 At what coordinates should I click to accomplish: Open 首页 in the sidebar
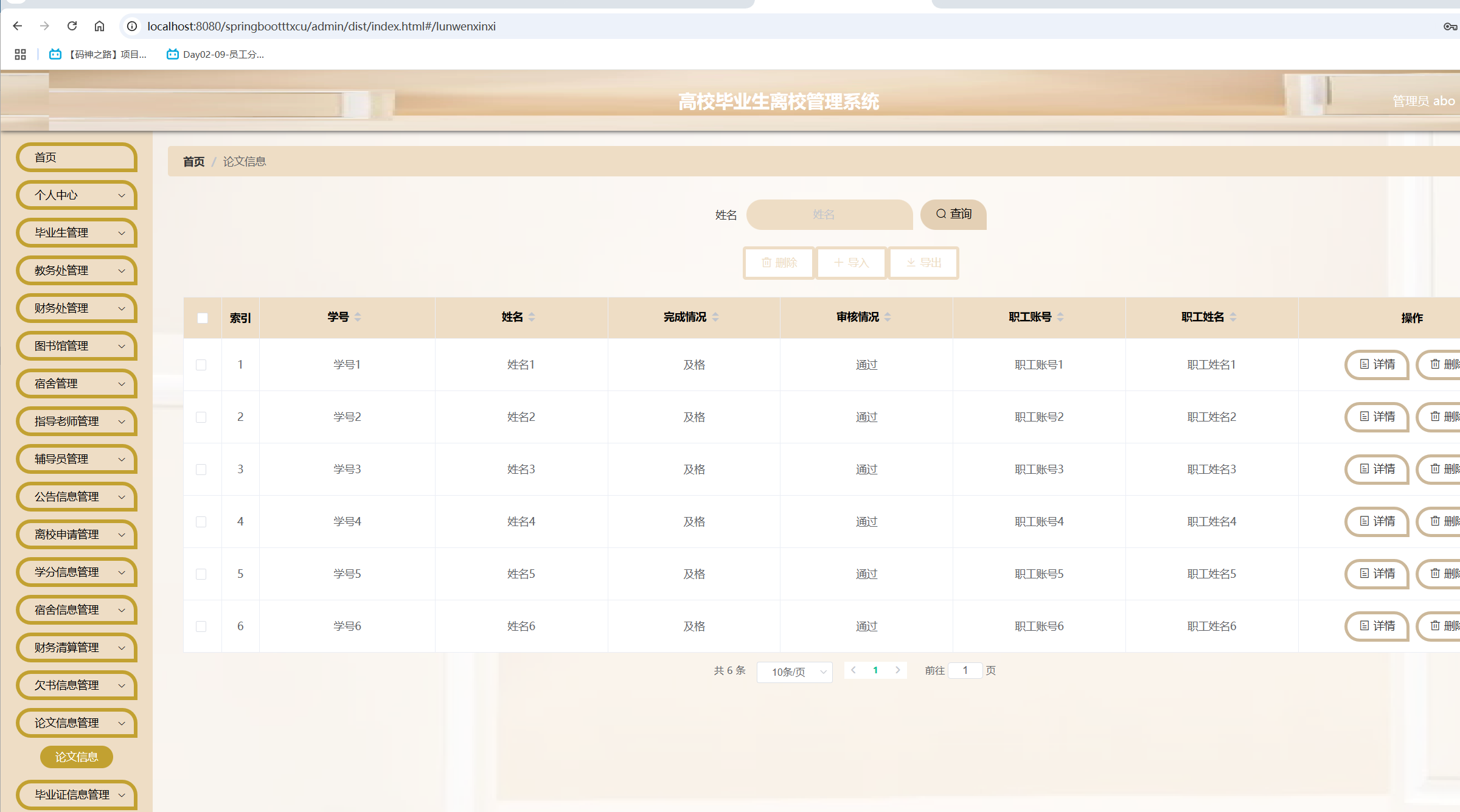click(x=77, y=158)
